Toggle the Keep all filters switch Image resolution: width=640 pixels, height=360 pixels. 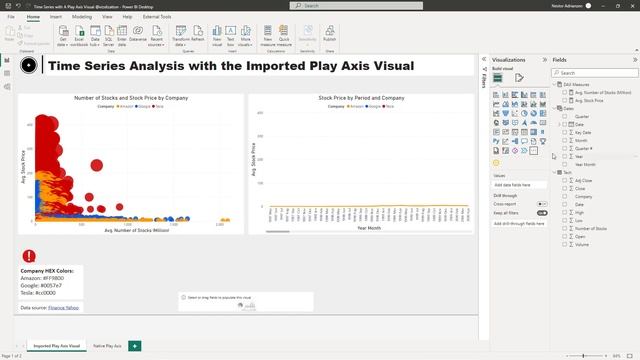542,213
